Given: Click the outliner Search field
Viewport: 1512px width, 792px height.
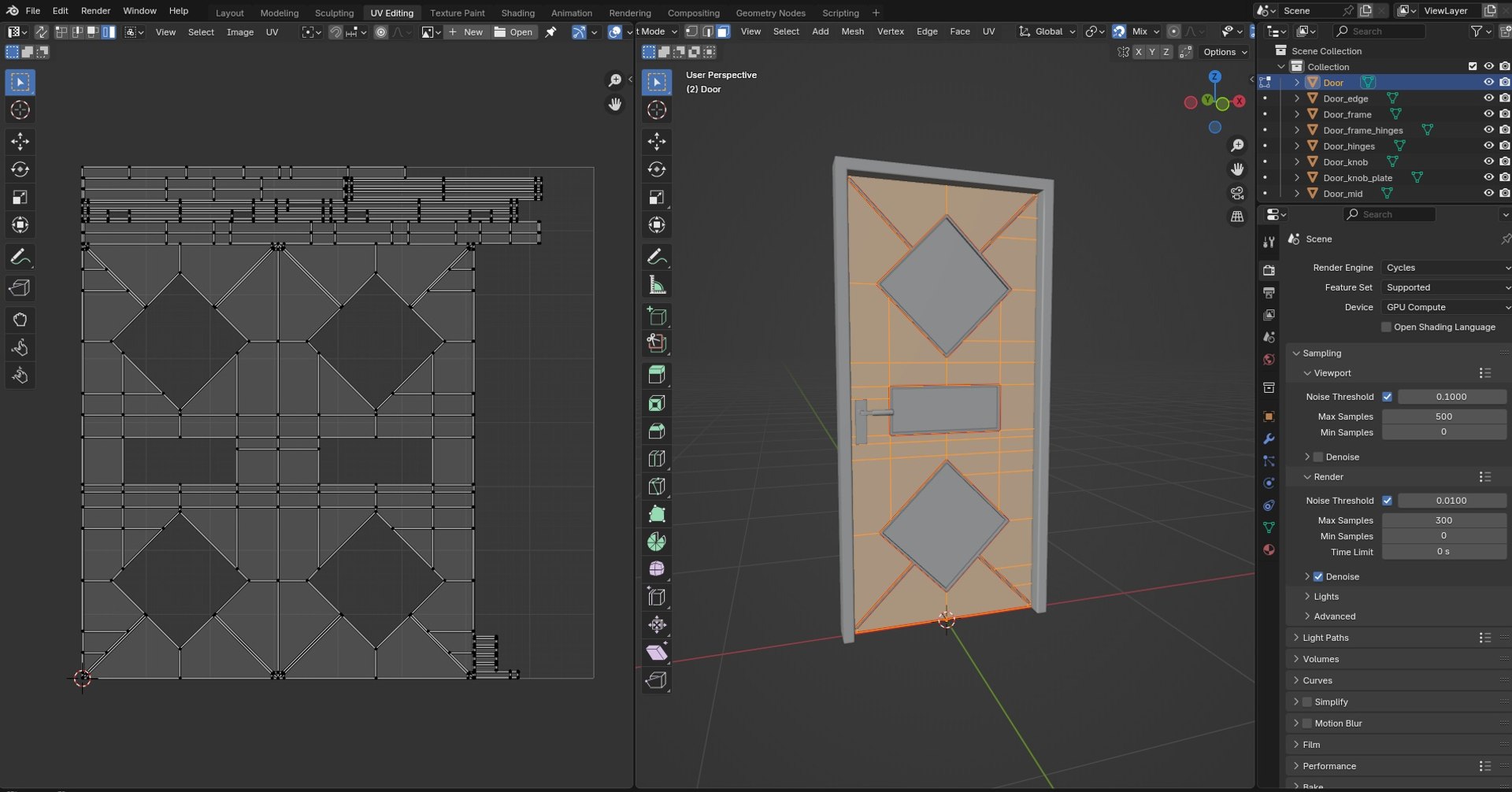Looking at the screenshot, I should click(1380, 31).
